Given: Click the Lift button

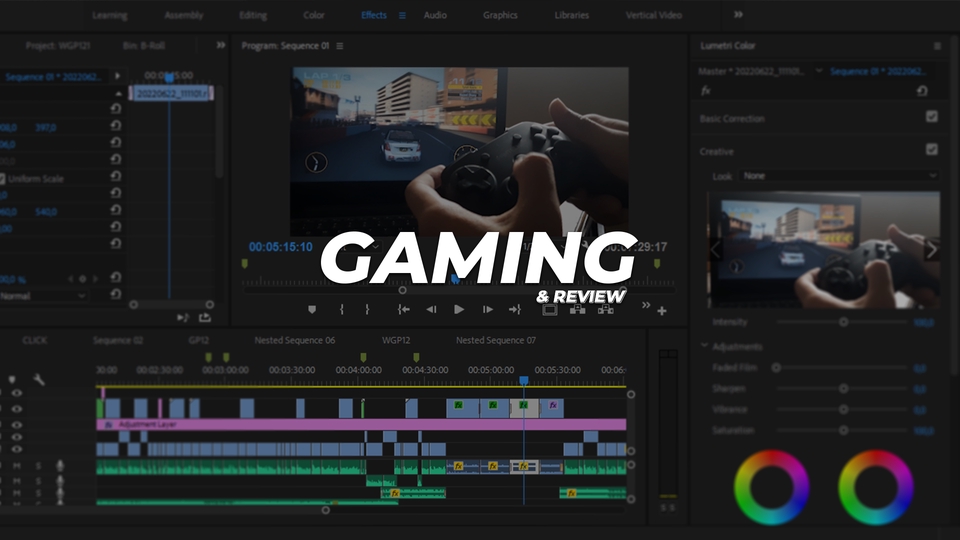Looking at the screenshot, I should (577, 310).
